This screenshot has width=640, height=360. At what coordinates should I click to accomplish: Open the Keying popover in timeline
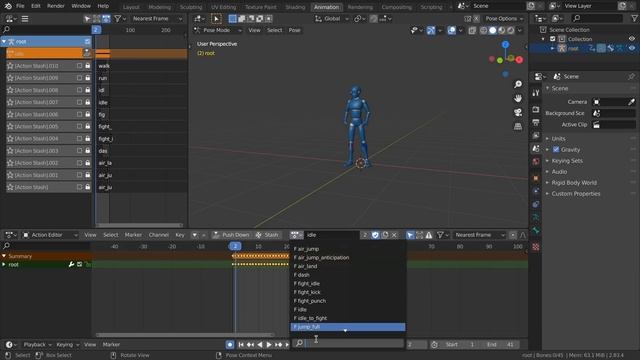tap(67, 345)
